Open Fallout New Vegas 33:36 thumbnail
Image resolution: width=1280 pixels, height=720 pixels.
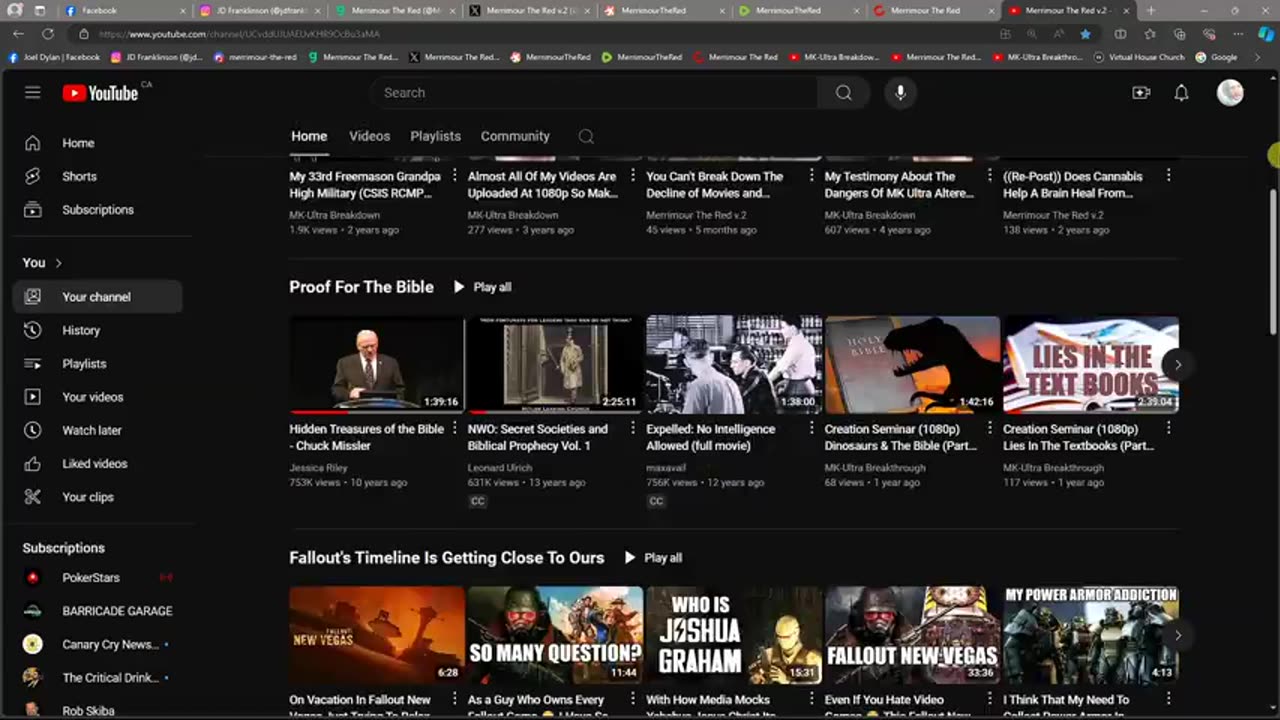point(912,635)
